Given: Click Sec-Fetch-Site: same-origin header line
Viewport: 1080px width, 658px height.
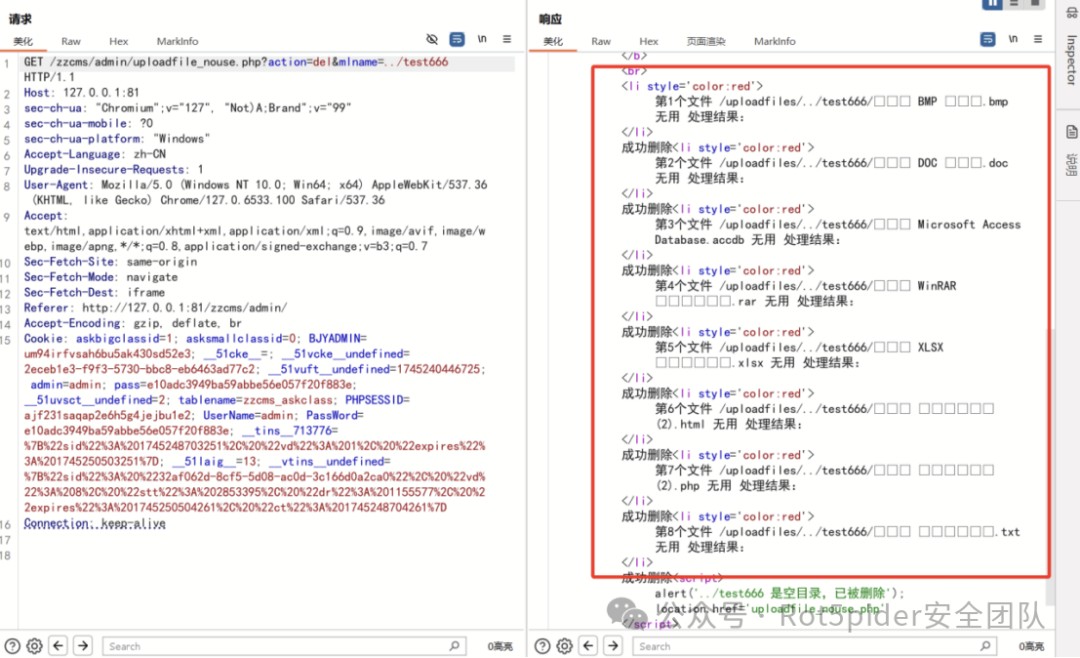Looking at the screenshot, I should coord(110,262).
